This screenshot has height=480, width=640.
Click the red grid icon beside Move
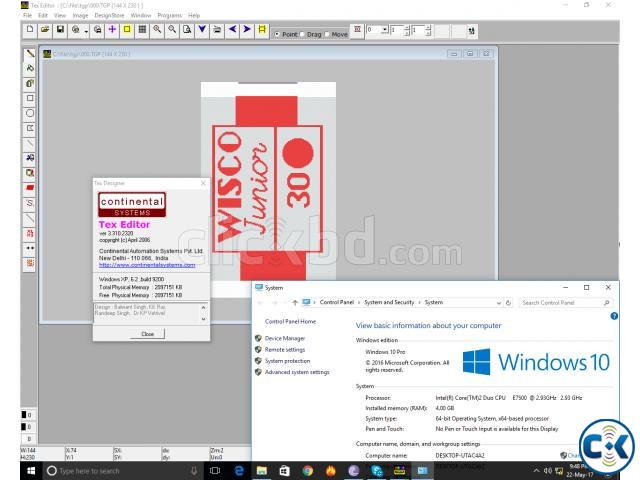click(x=358, y=30)
